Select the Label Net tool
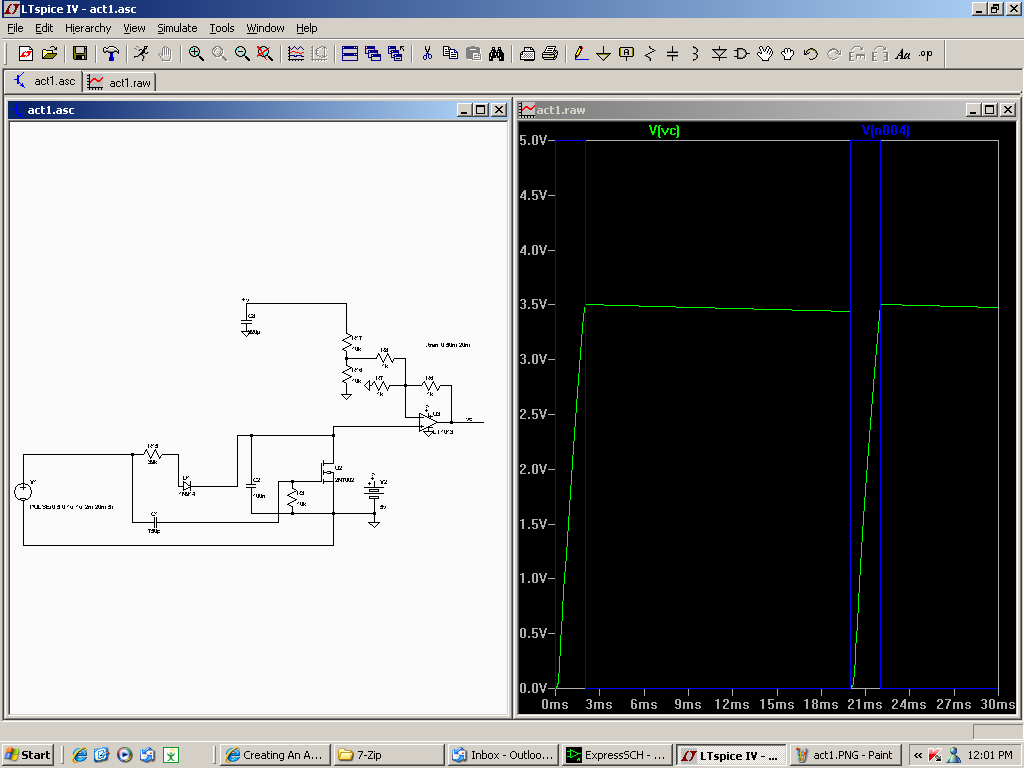The width and height of the screenshot is (1024, 768). (626, 54)
